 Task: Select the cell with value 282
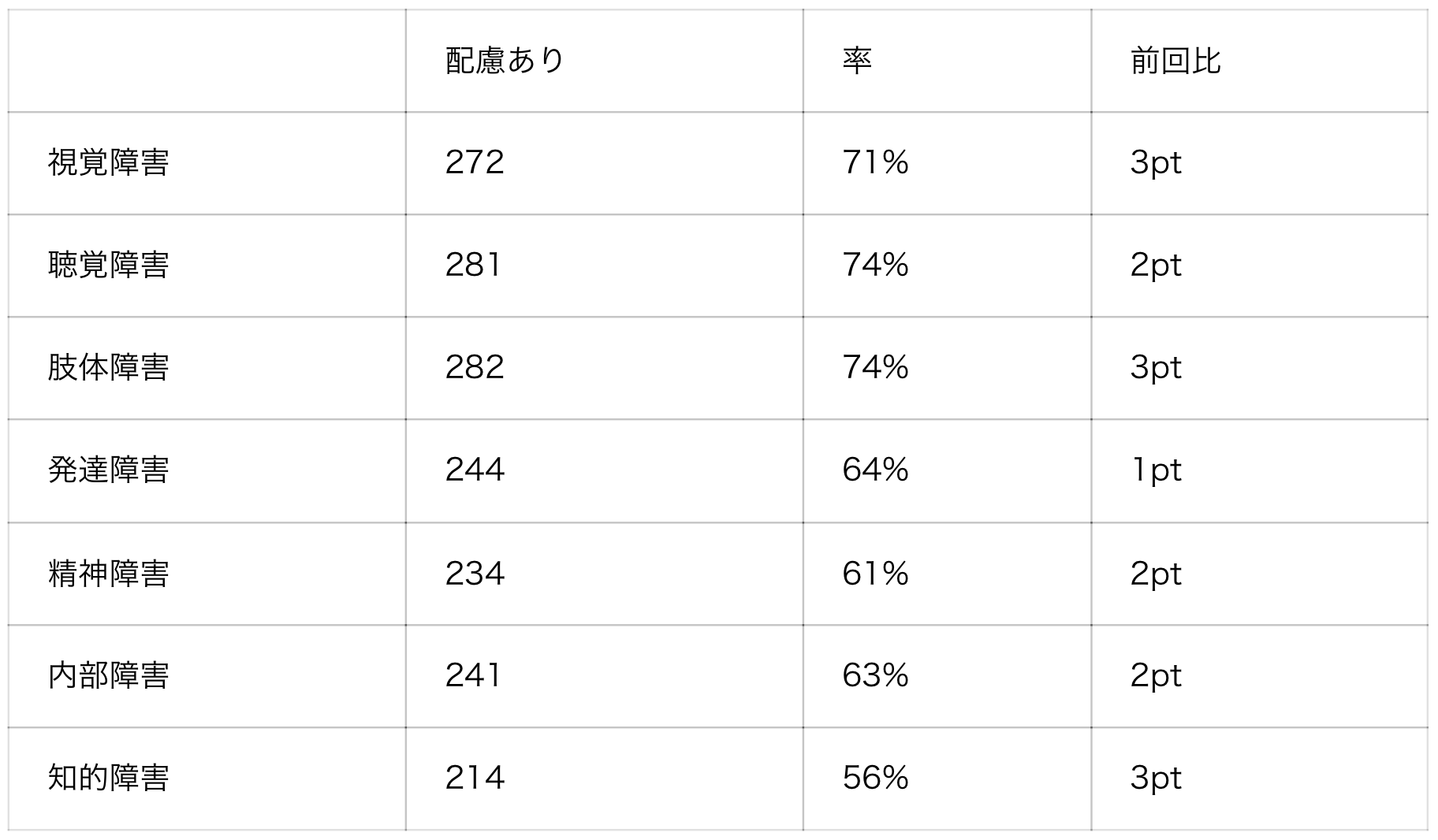click(604, 368)
